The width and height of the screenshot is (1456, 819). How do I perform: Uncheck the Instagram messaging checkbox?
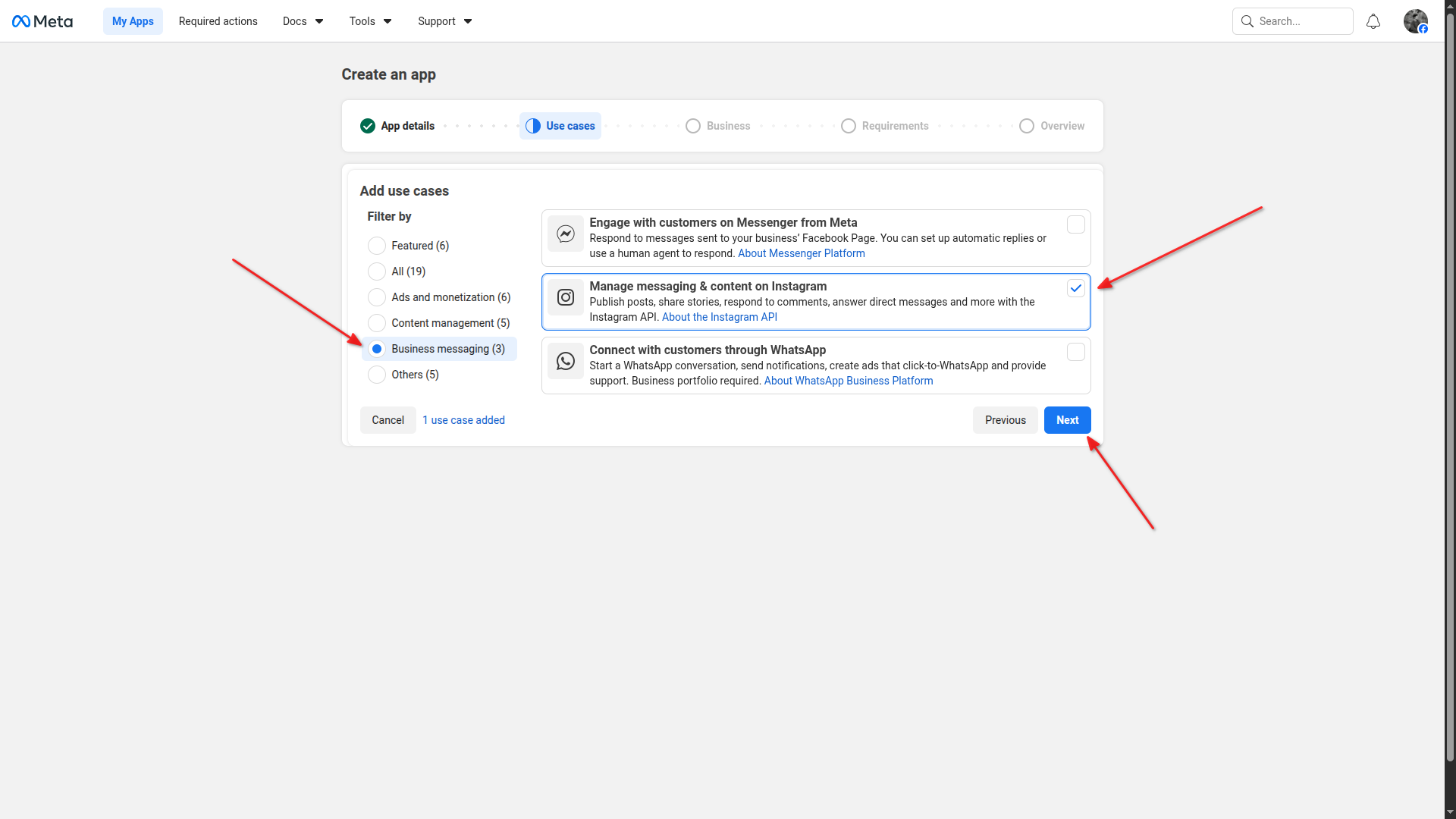click(x=1075, y=288)
